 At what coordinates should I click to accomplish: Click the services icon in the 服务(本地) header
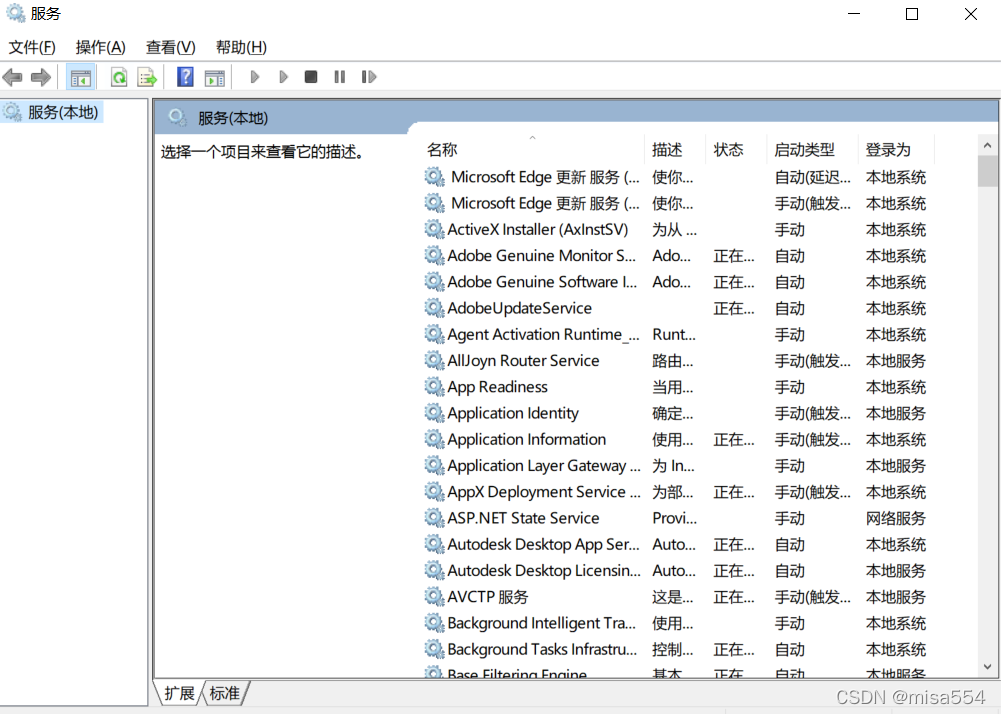tap(177, 118)
